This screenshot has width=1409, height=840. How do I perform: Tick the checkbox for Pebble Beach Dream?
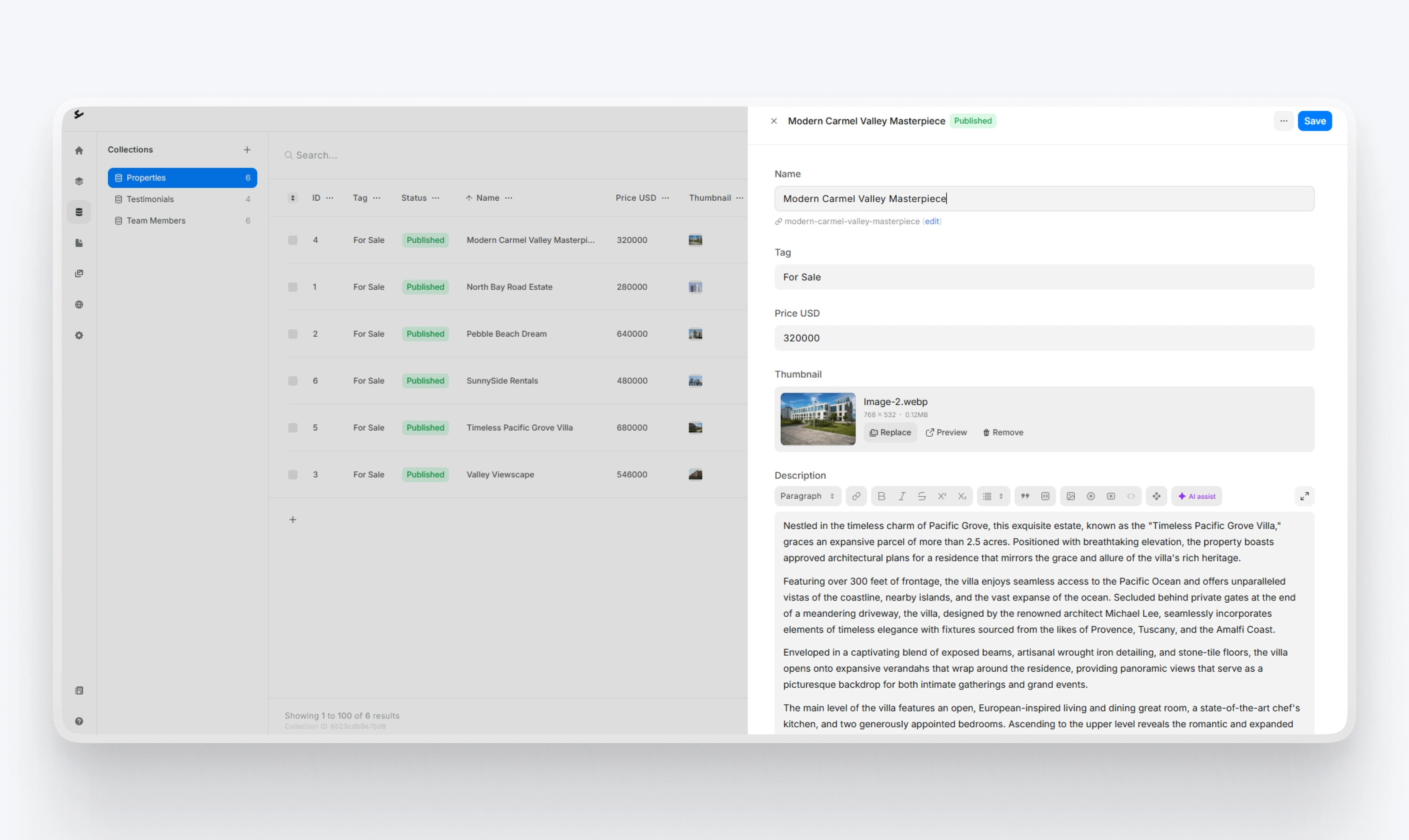click(293, 334)
